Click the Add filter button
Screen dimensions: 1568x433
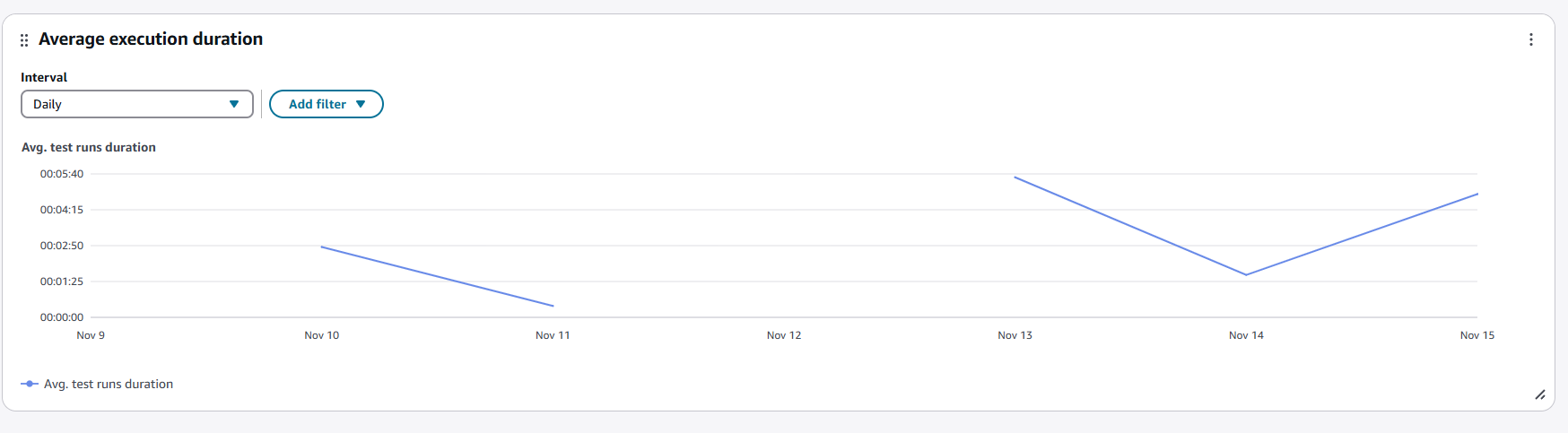coord(327,104)
